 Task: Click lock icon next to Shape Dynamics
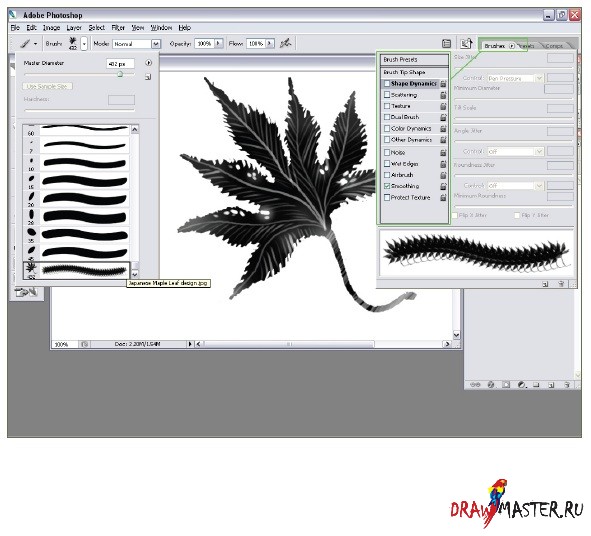(443, 84)
